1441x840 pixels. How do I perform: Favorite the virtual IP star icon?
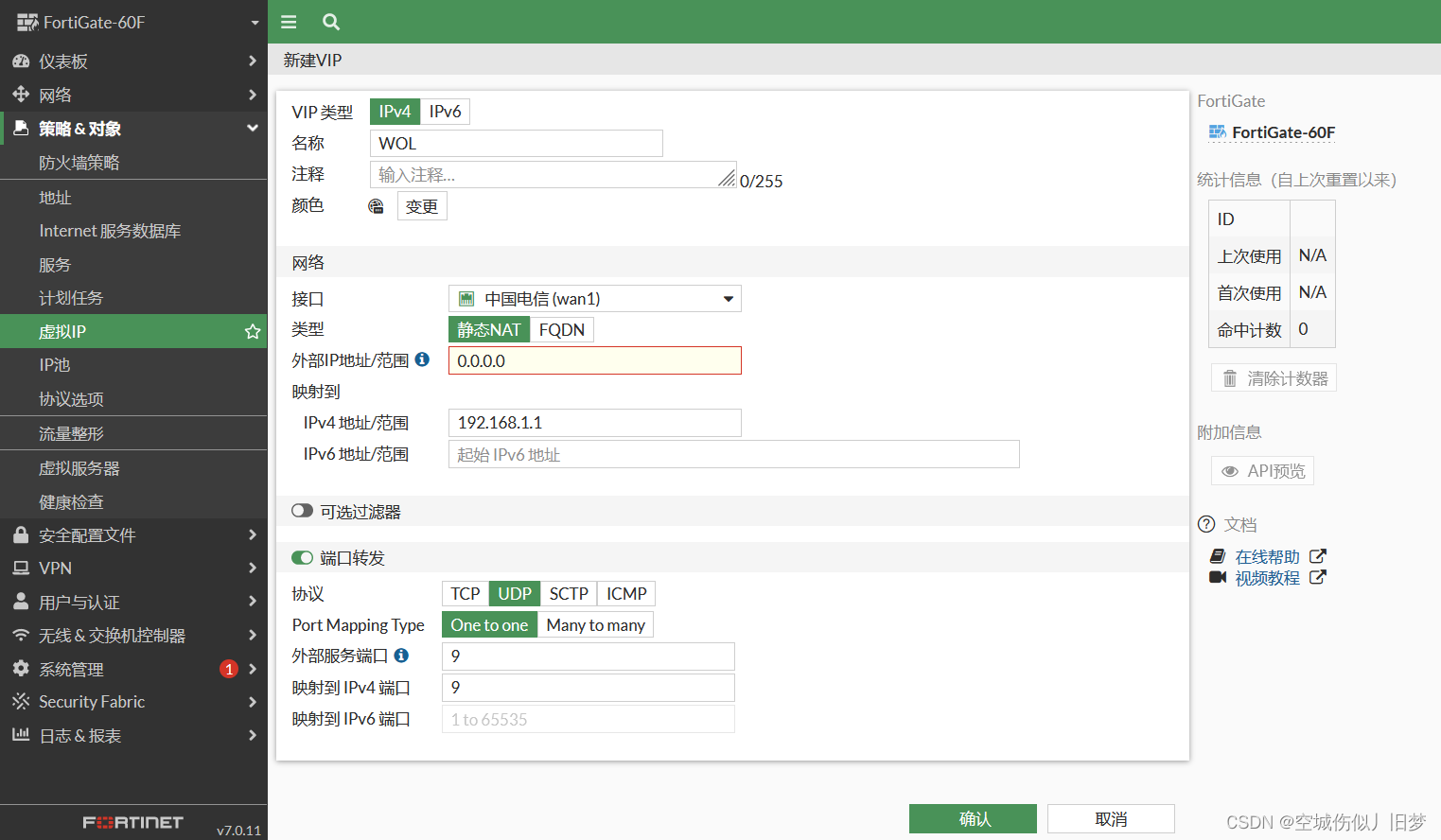253,331
